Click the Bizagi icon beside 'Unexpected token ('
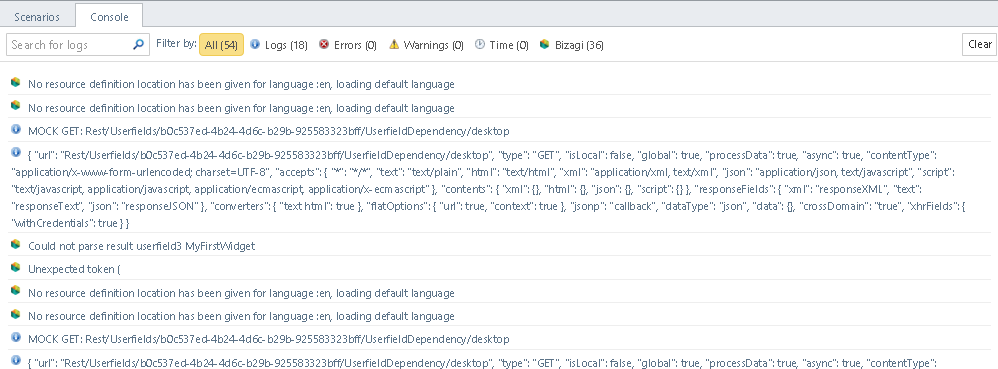Screen dimensions: 998x369 pyautogui.click(x=16, y=268)
